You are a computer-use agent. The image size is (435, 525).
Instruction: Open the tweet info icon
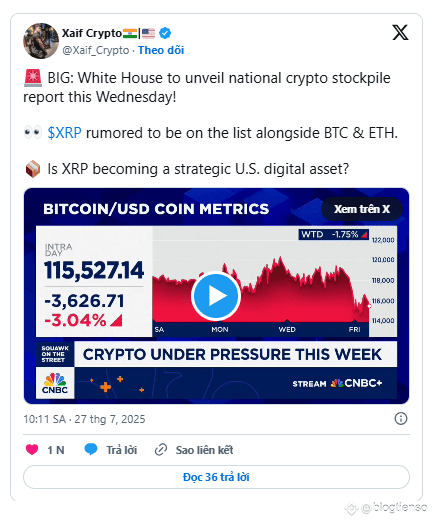click(x=401, y=419)
